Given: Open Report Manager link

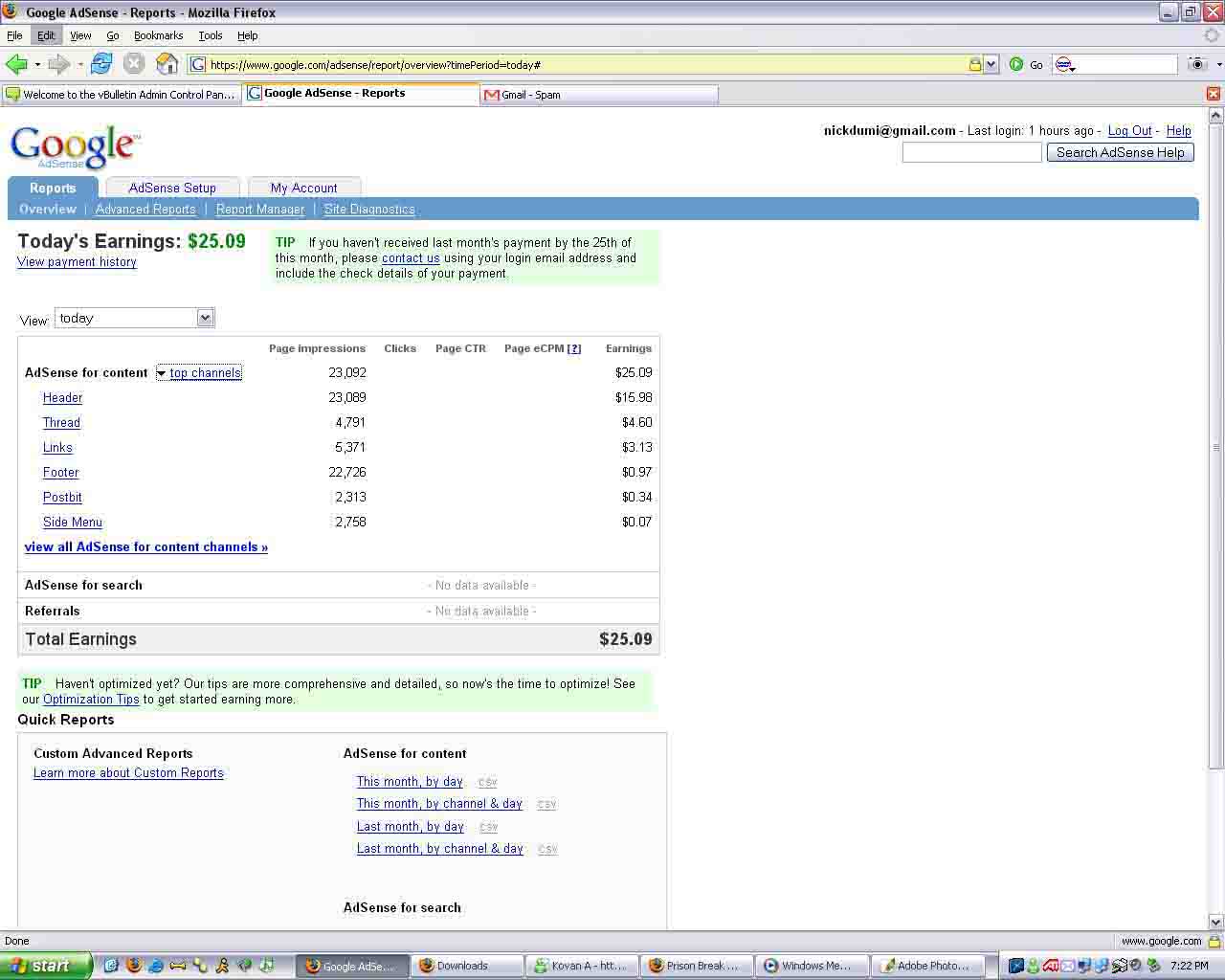Looking at the screenshot, I should (260, 210).
